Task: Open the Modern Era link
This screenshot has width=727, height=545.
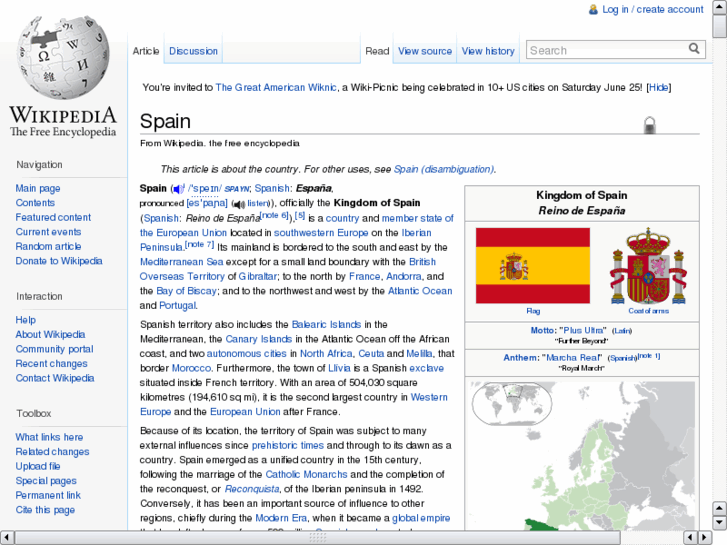Action: tap(281, 518)
